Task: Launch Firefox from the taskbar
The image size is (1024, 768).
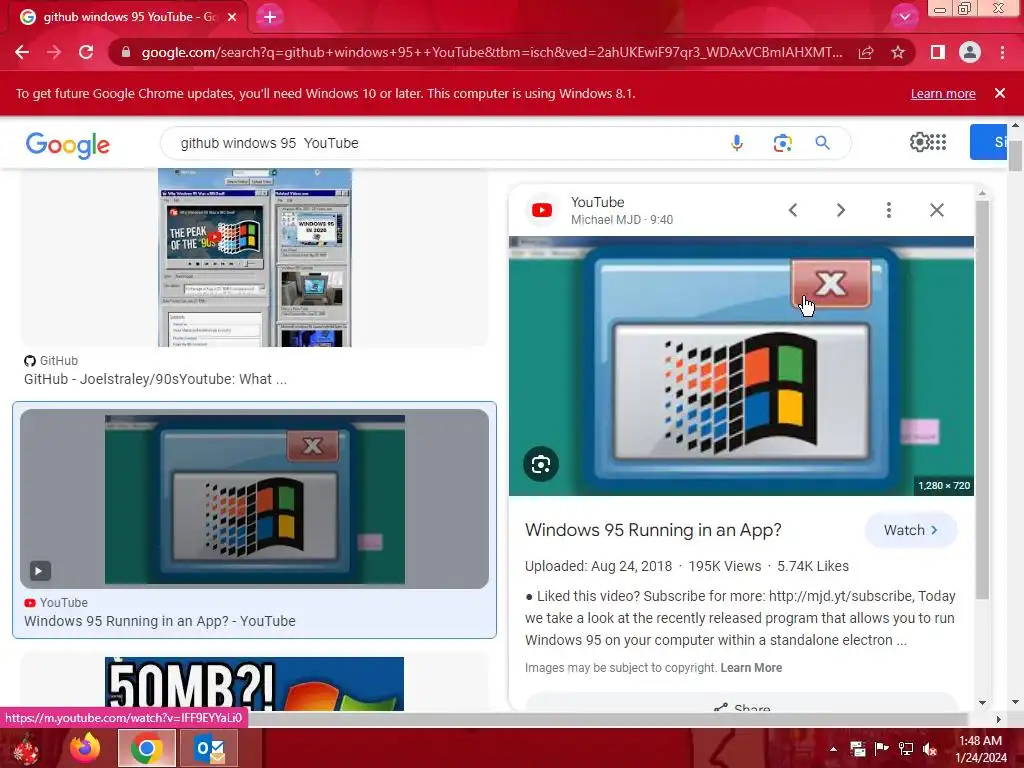Action: pos(85,749)
